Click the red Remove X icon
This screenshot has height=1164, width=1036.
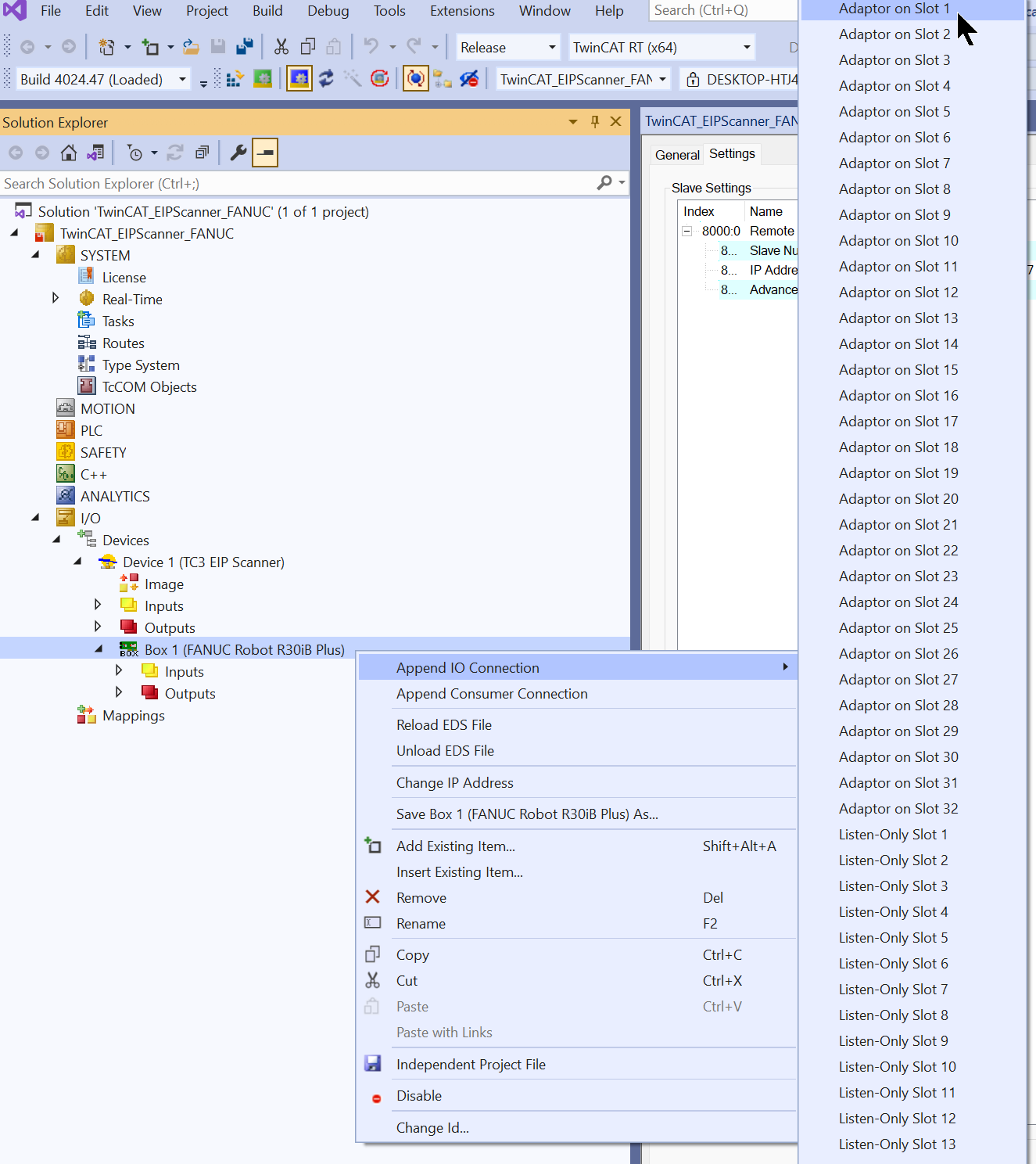pyautogui.click(x=373, y=897)
